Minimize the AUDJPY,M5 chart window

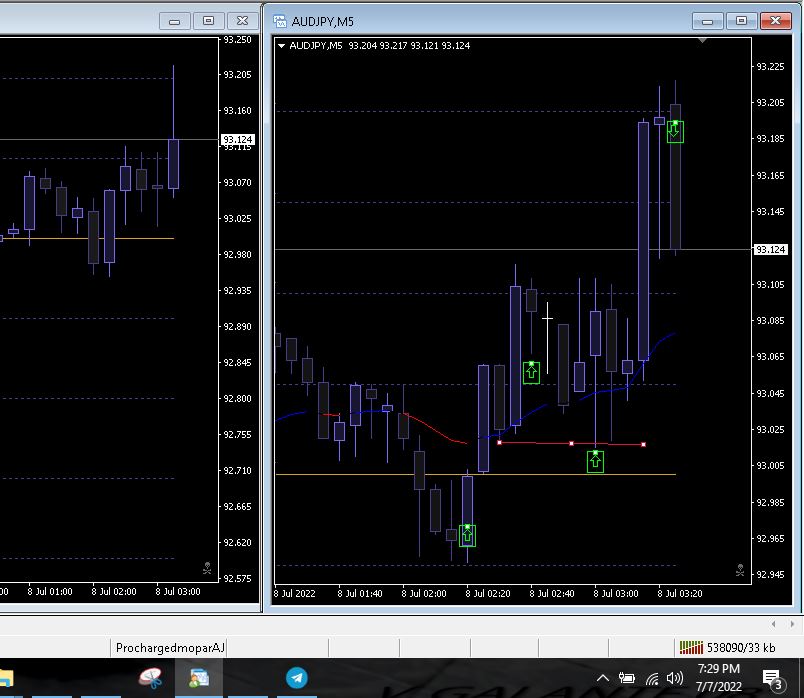(x=709, y=21)
